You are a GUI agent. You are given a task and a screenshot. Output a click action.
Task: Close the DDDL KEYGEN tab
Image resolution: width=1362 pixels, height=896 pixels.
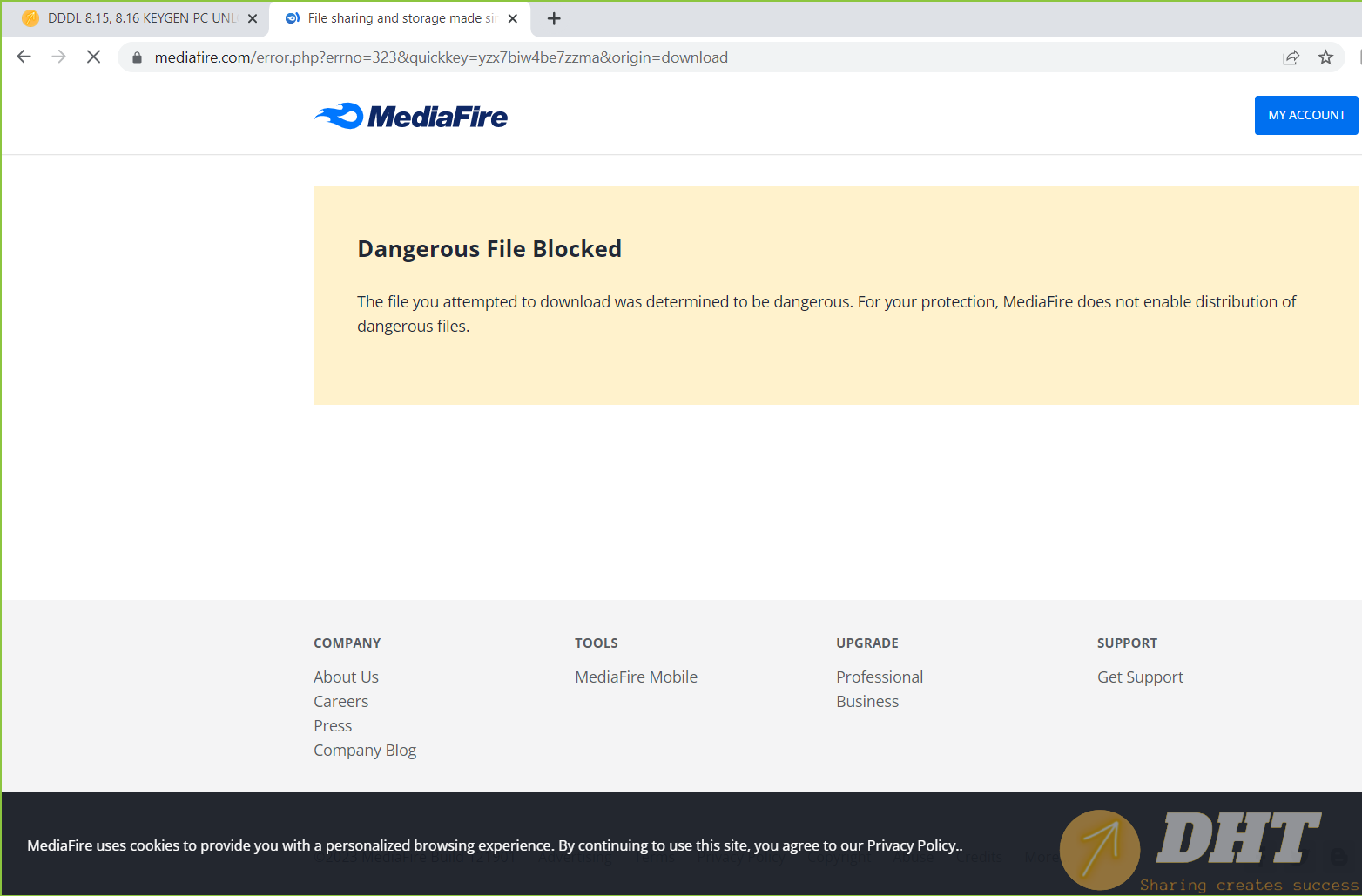point(253,18)
